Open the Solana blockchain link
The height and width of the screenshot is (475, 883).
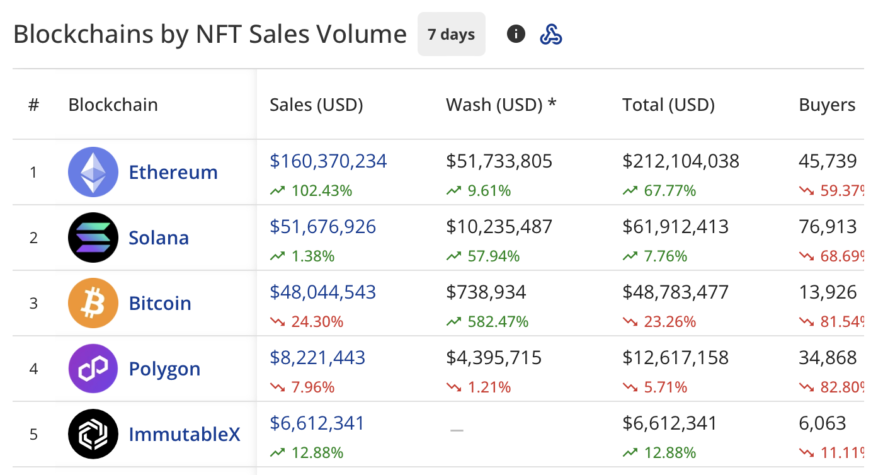tap(158, 238)
